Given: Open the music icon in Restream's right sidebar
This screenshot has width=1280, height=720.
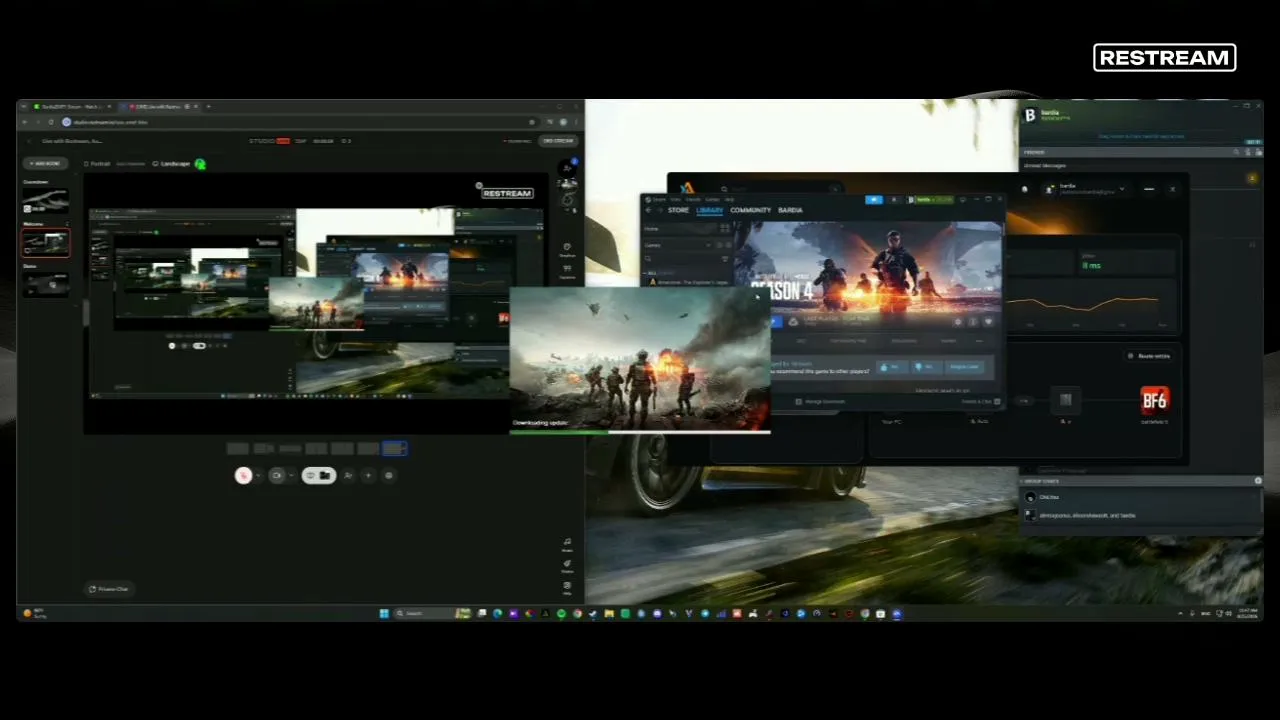Looking at the screenshot, I should tap(567, 544).
